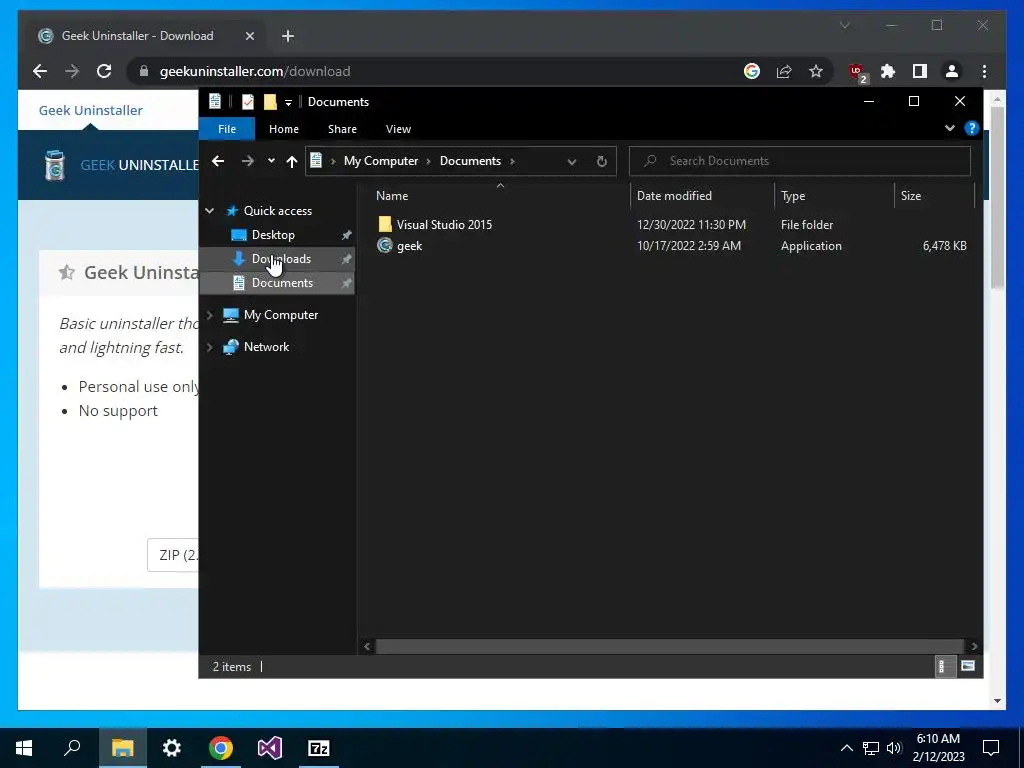
Task: Click date 12/30/2022 11:30 PM cell
Action: coord(691,225)
